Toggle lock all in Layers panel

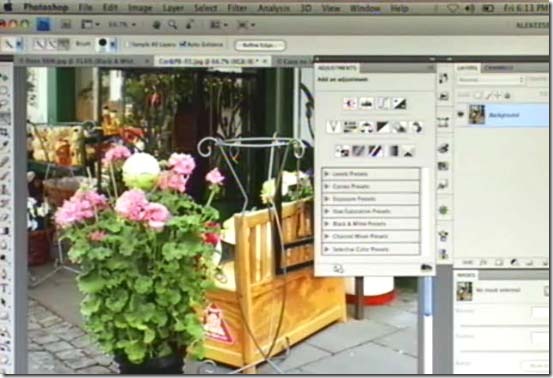(508, 95)
